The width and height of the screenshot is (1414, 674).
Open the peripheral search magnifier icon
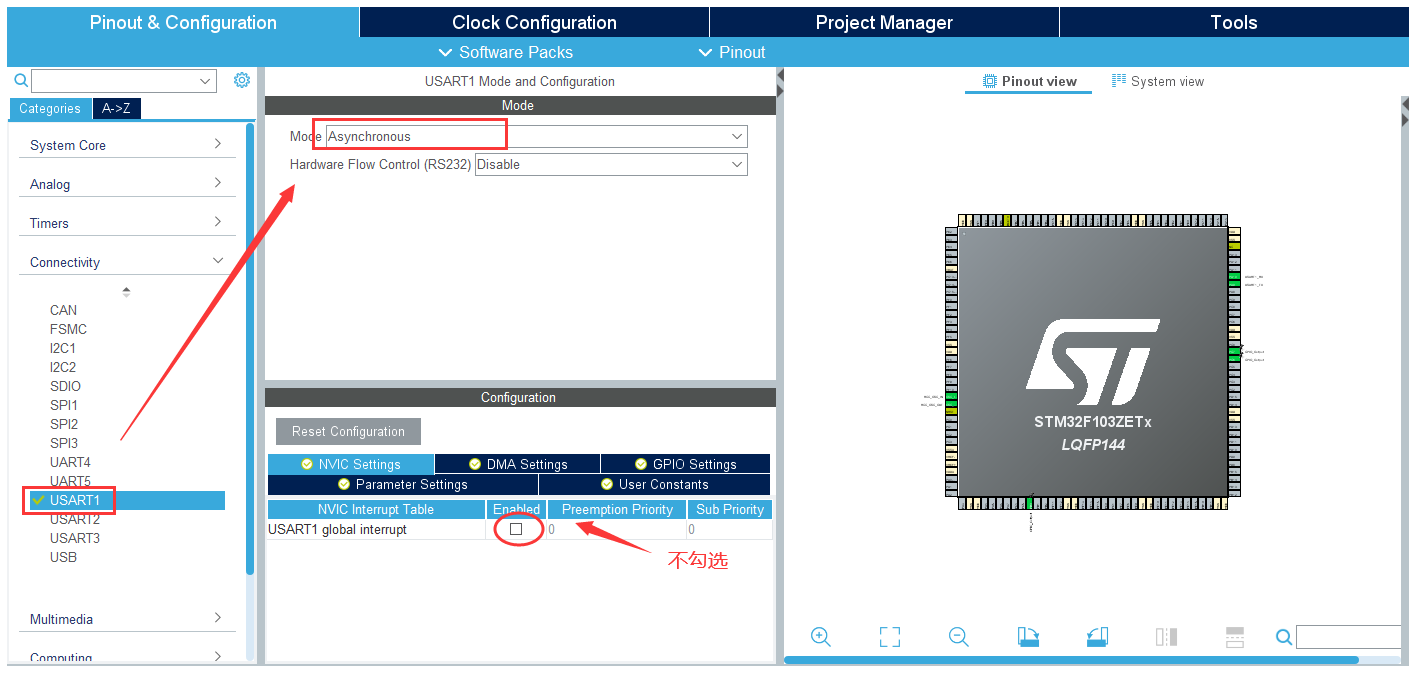tap(20, 81)
